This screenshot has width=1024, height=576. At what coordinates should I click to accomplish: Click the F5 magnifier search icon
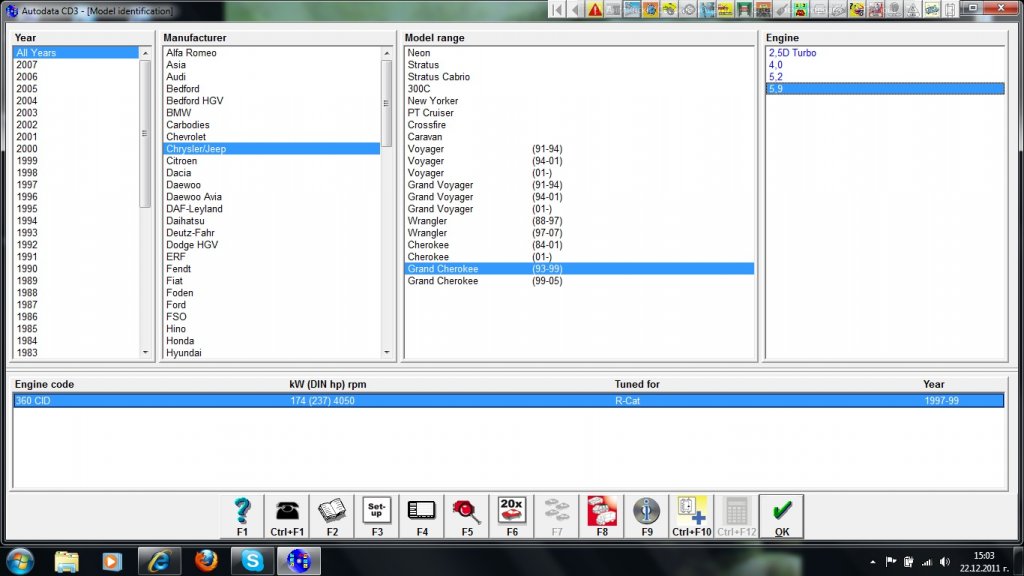click(467, 516)
